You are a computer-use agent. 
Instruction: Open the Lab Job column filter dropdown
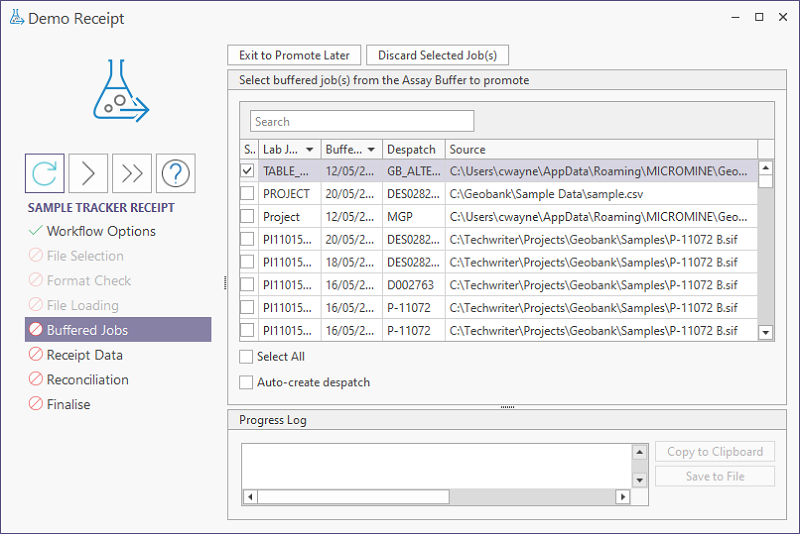pyautogui.click(x=310, y=150)
